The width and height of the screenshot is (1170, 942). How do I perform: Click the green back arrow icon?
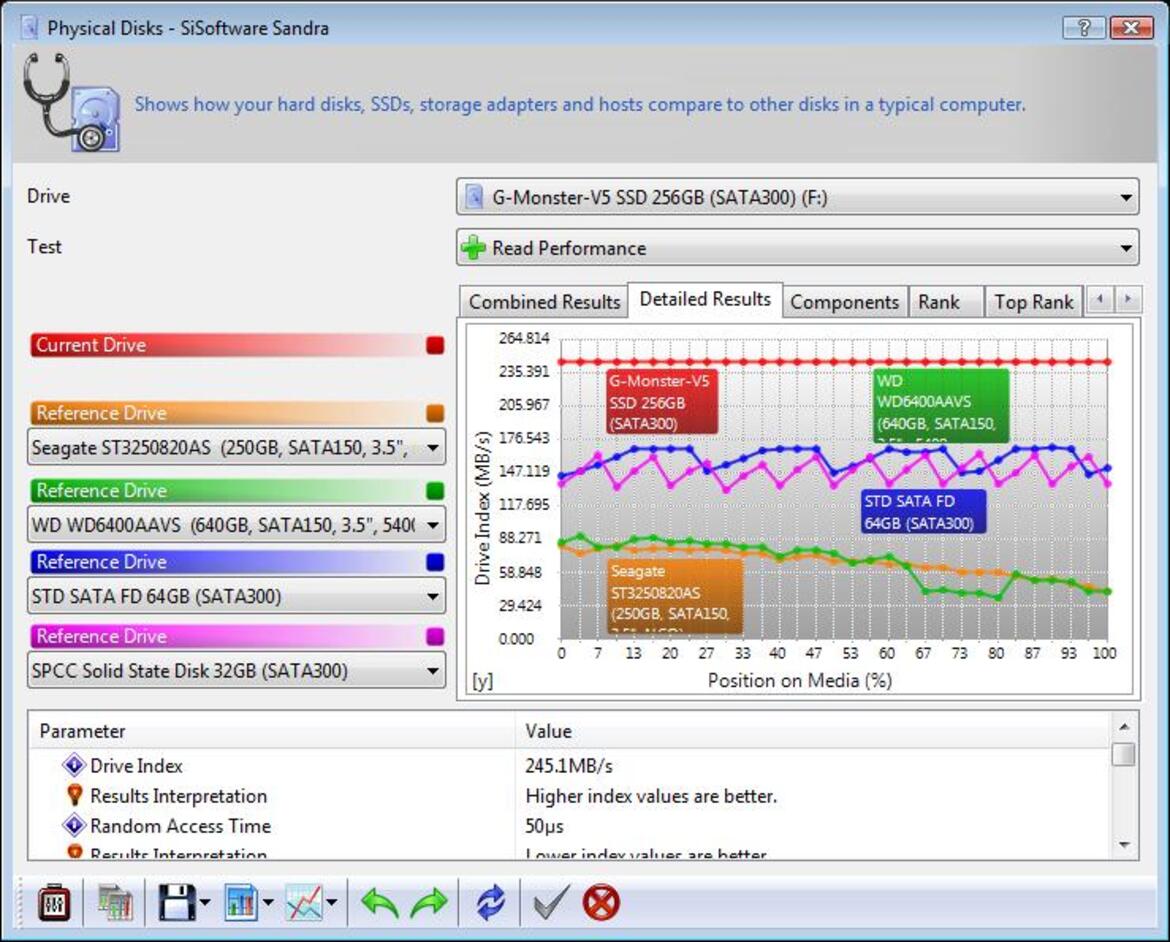[380, 903]
